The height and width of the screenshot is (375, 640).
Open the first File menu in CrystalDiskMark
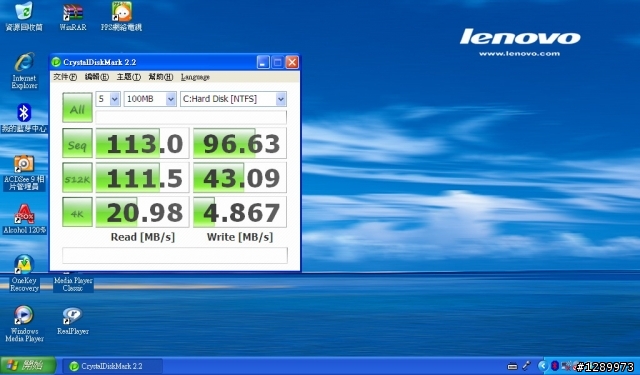pyautogui.click(x=65, y=77)
